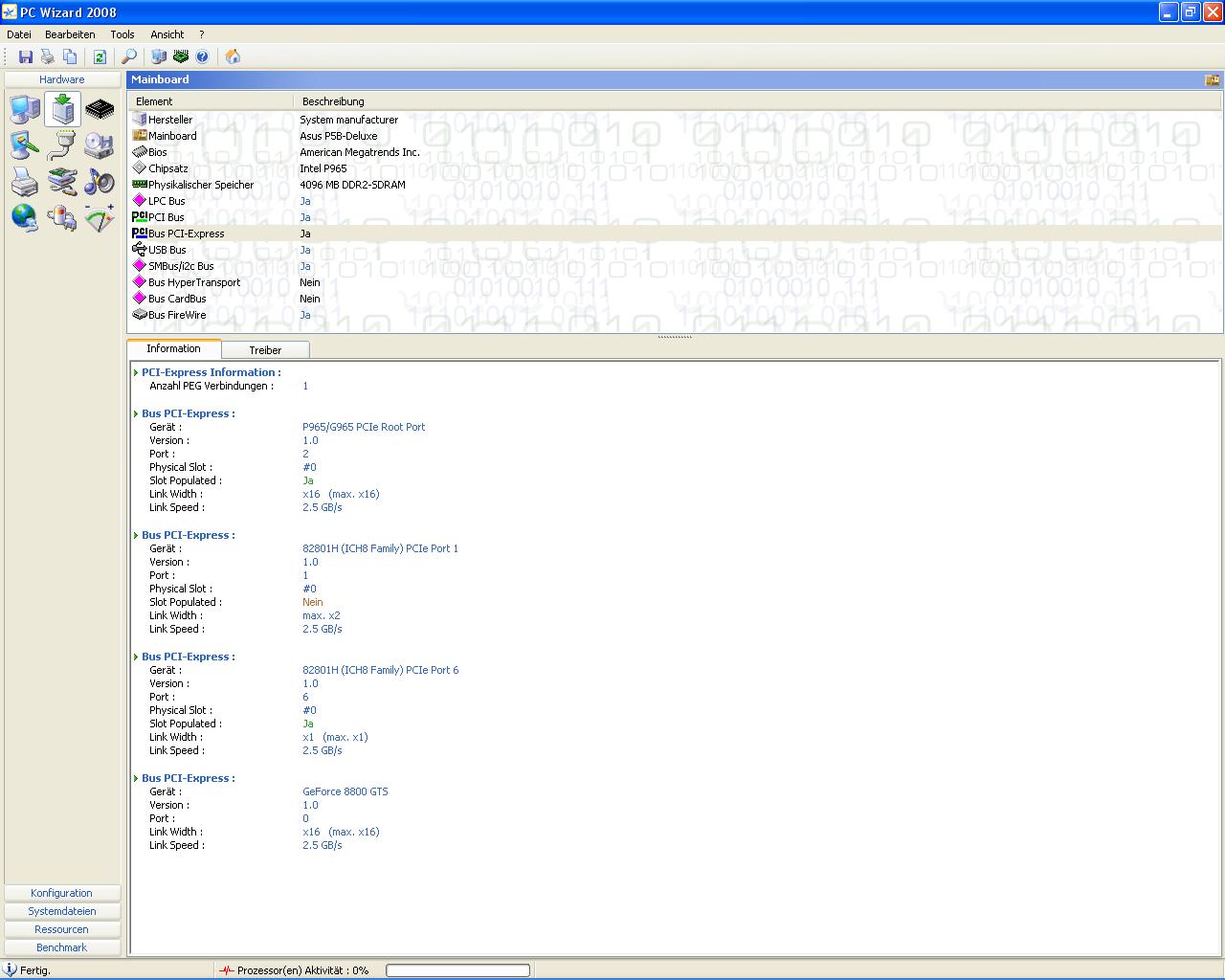The image size is (1225, 980).
Task: Click the magnifying glass search icon
Action: [129, 56]
